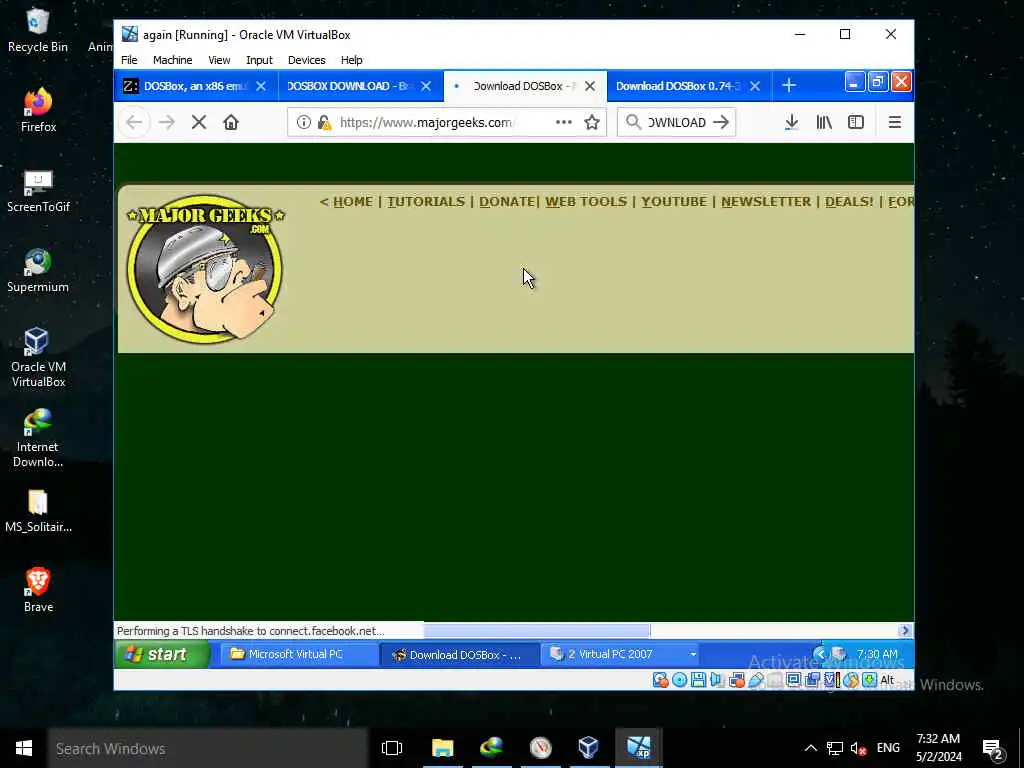The height and width of the screenshot is (768, 1024).
Task: Click the VirtualBox network status icon
Action: (737, 680)
